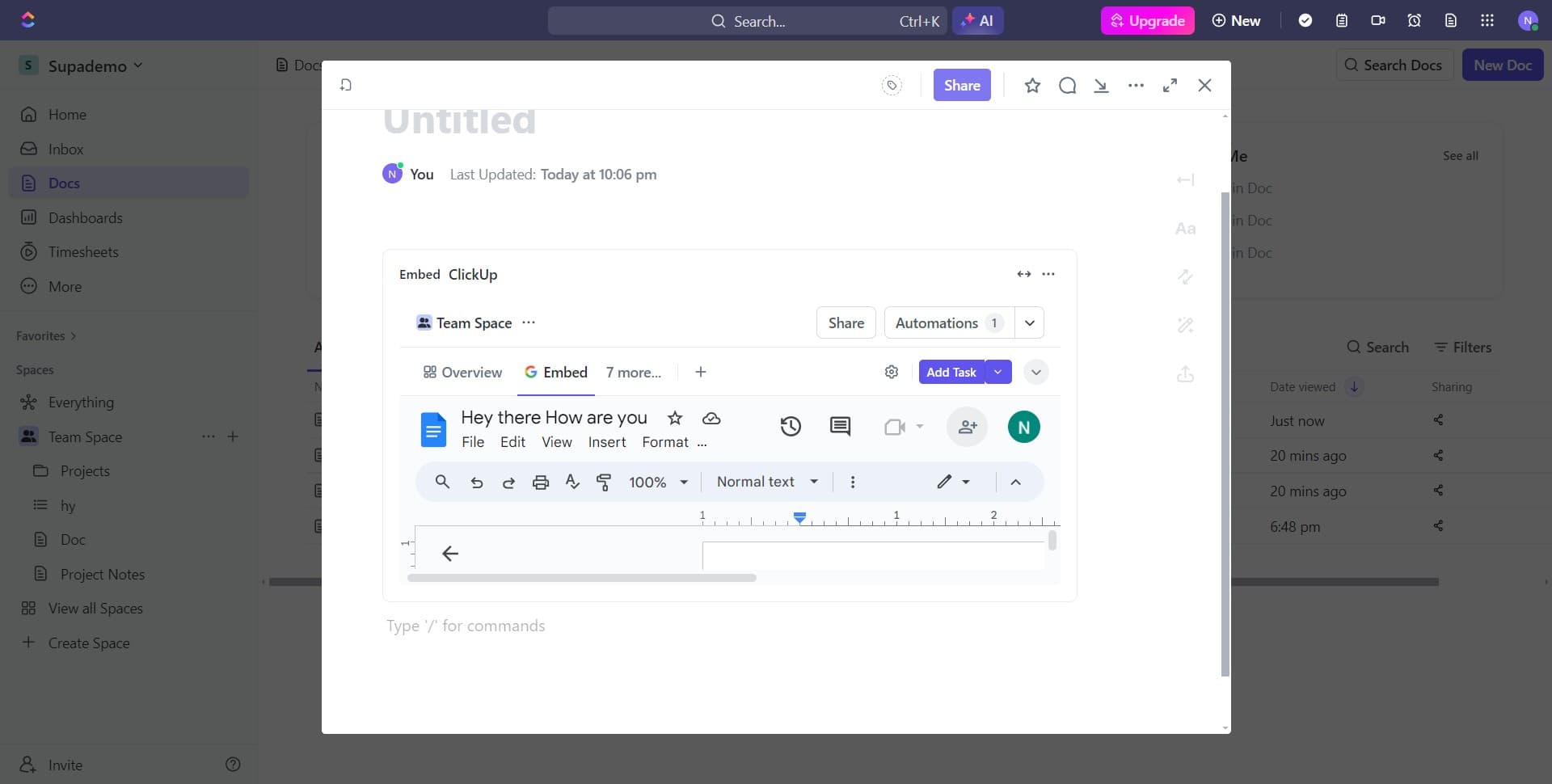The image size is (1552, 784).
Task: Open ClickUp Automations settings gear
Action: [891, 372]
